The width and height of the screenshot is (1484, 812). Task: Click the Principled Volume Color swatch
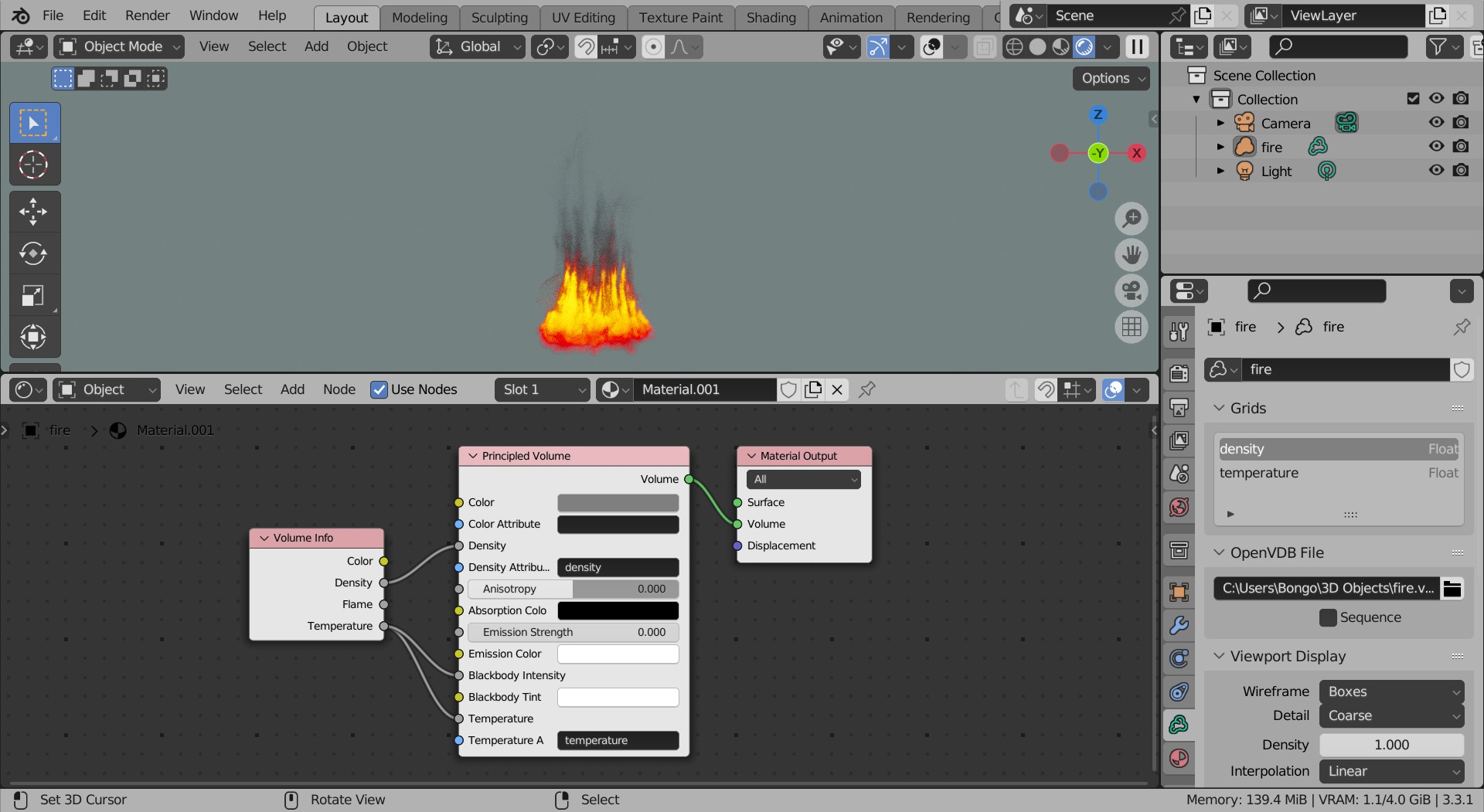pos(618,502)
